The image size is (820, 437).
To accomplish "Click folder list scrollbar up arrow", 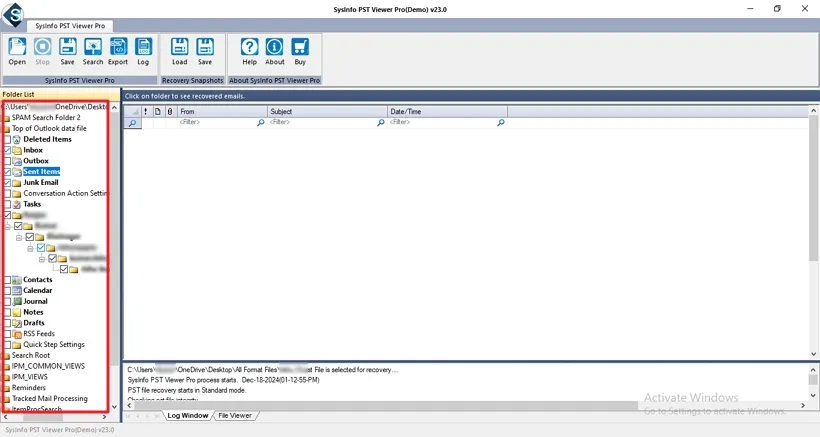I will pos(115,107).
